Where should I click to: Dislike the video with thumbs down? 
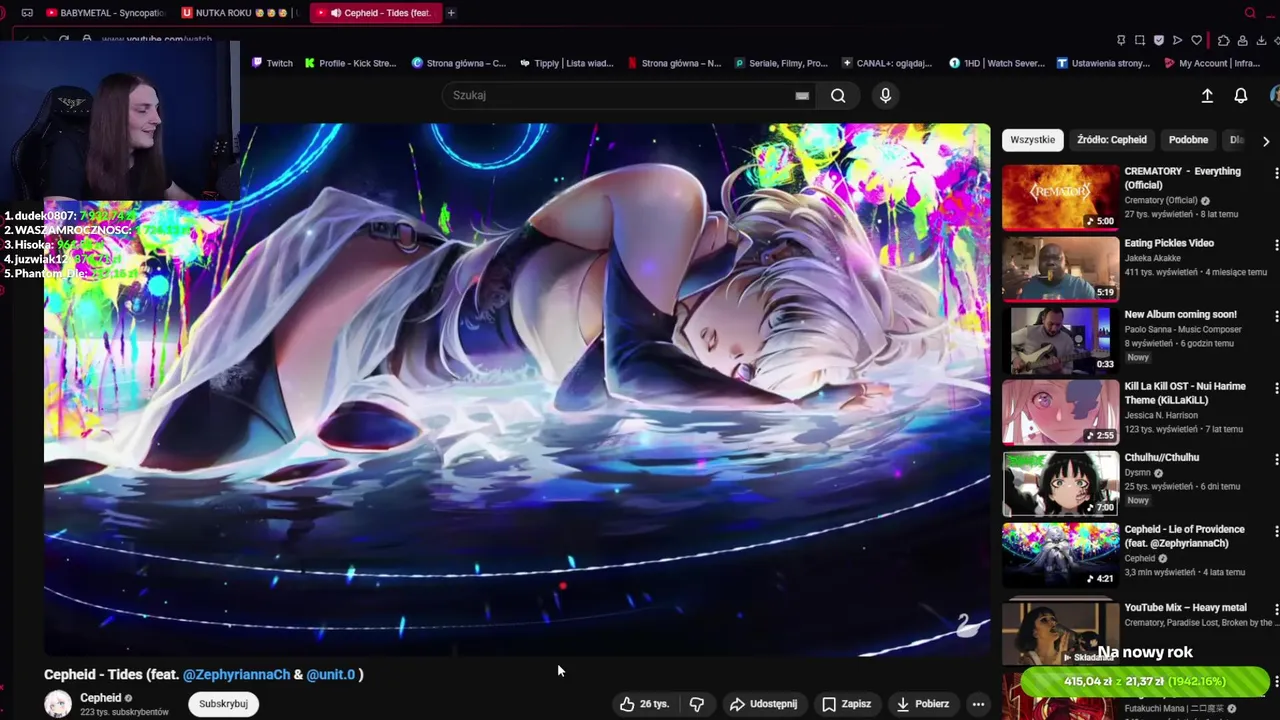(x=697, y=704)
